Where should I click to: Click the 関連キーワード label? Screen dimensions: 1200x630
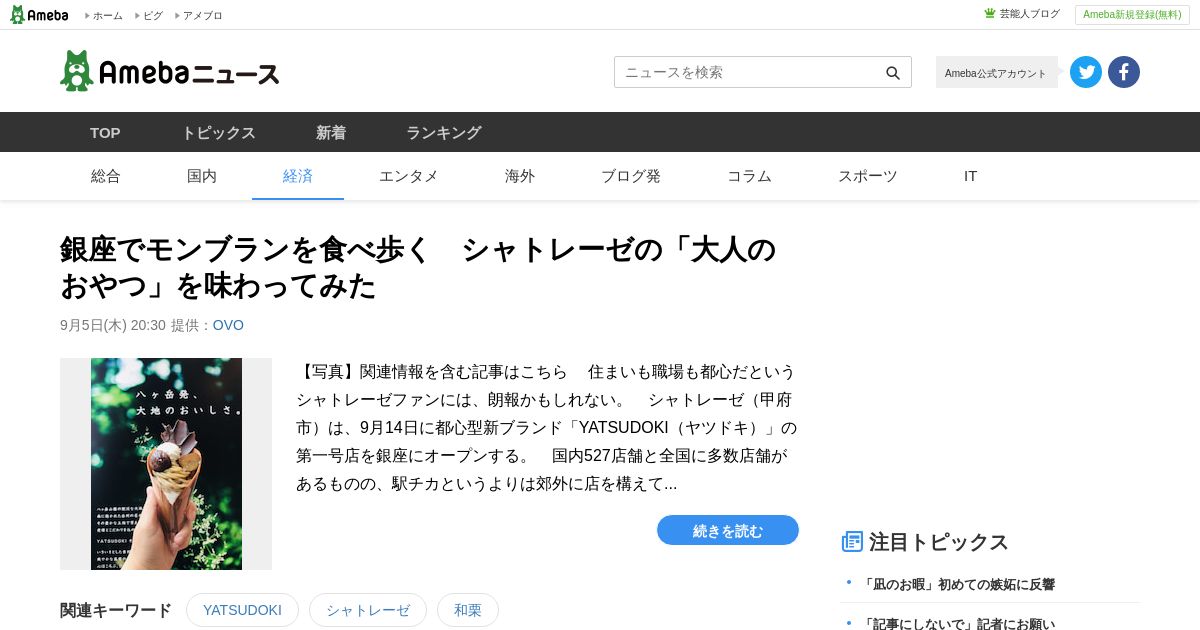[116, 610]
